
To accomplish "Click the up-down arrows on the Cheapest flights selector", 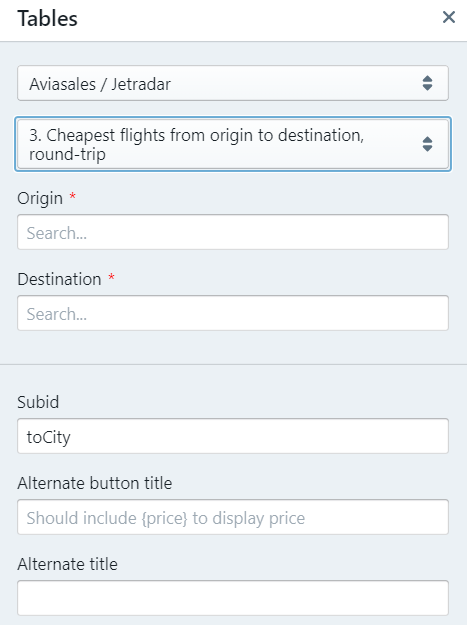I will pos(427,144).
